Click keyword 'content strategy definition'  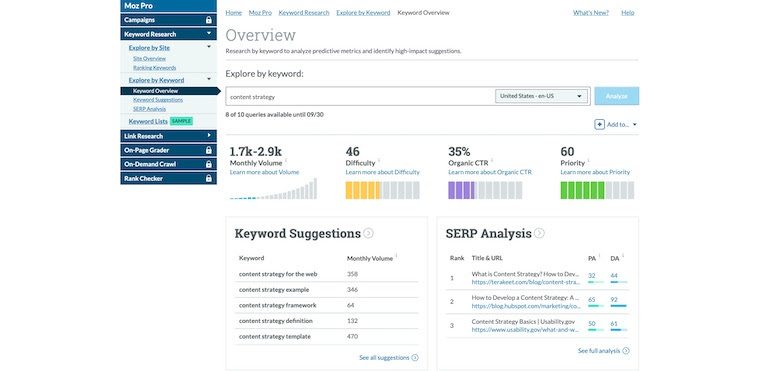tap(276, 321)
